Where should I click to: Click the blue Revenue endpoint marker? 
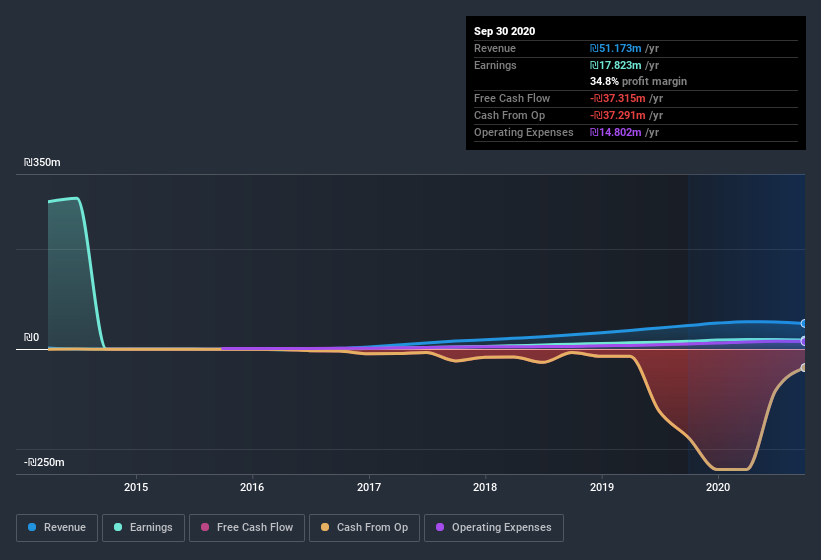[x=804, y=324]
